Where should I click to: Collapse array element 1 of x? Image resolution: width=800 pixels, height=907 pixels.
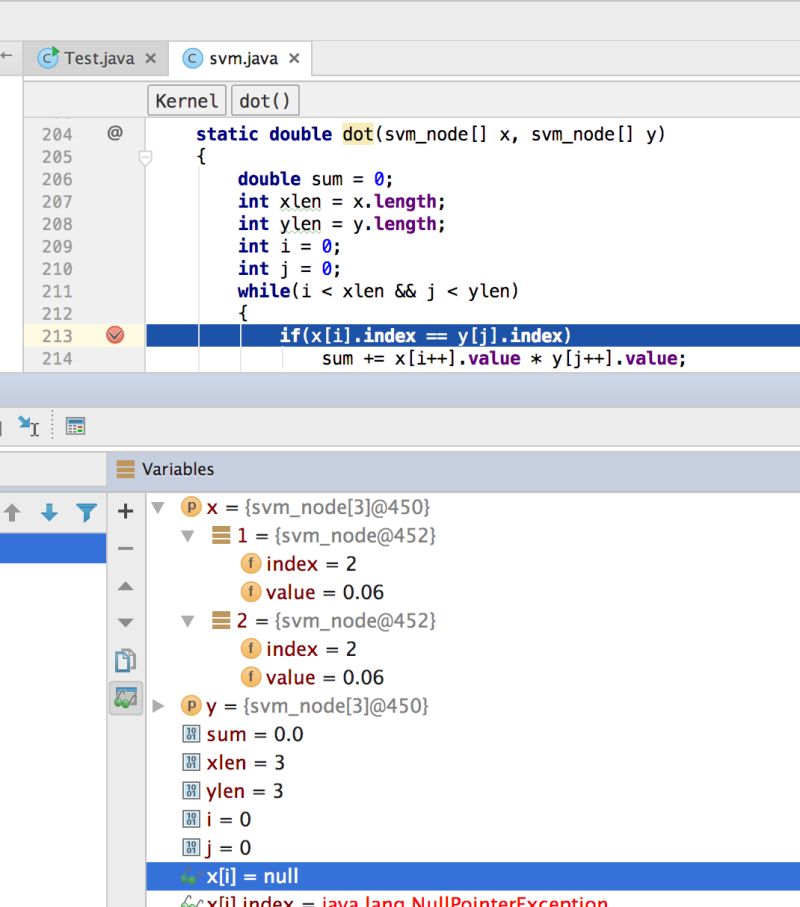(x=187, y=536)
